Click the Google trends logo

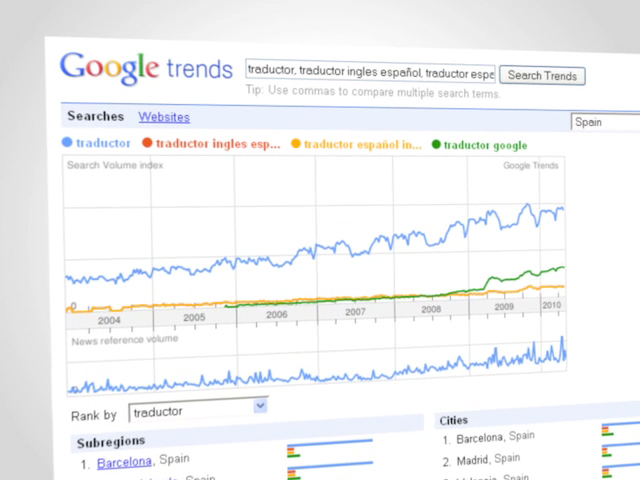pos(146,69)
